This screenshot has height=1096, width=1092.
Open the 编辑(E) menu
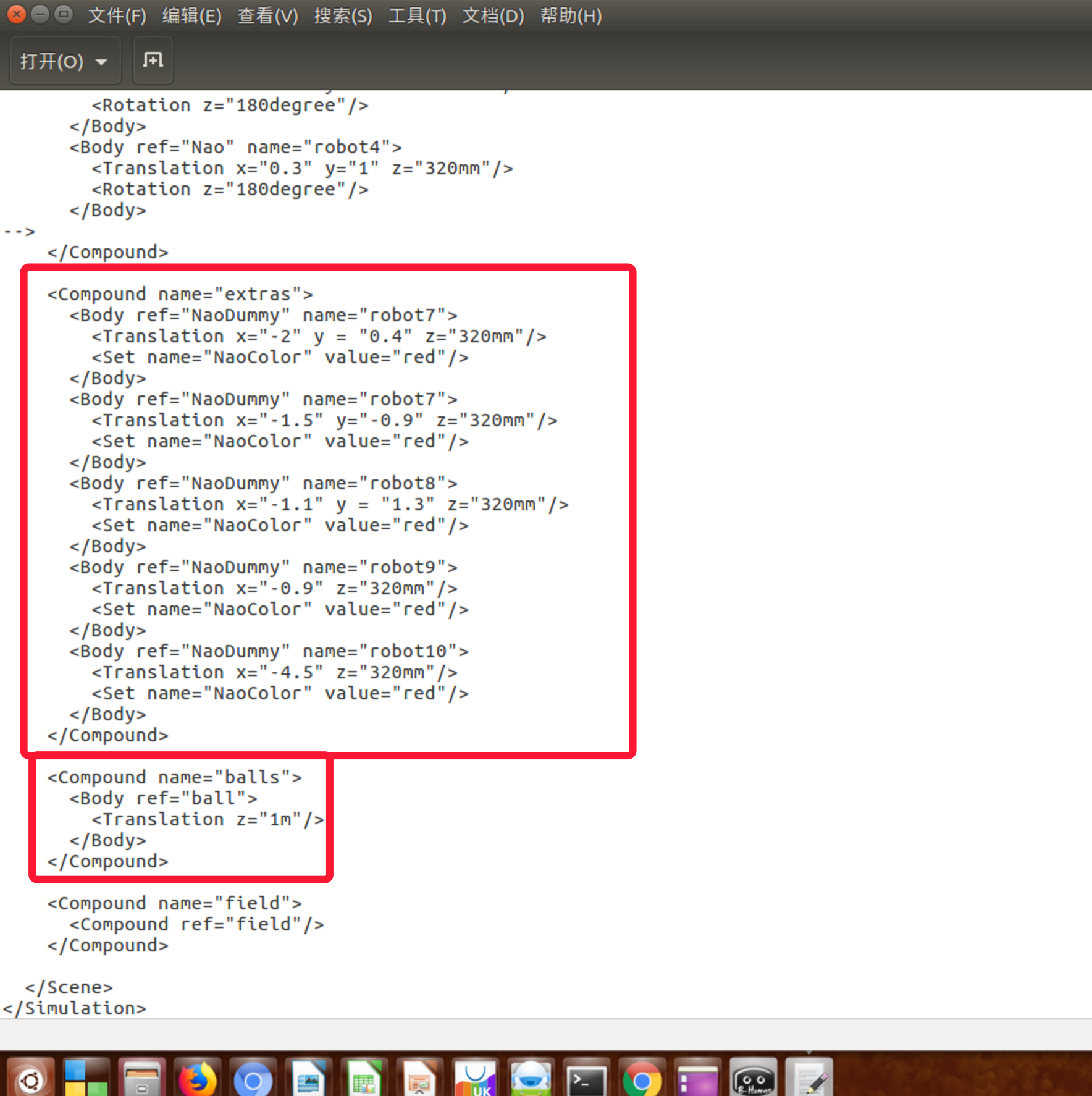[x=192, y=15]
